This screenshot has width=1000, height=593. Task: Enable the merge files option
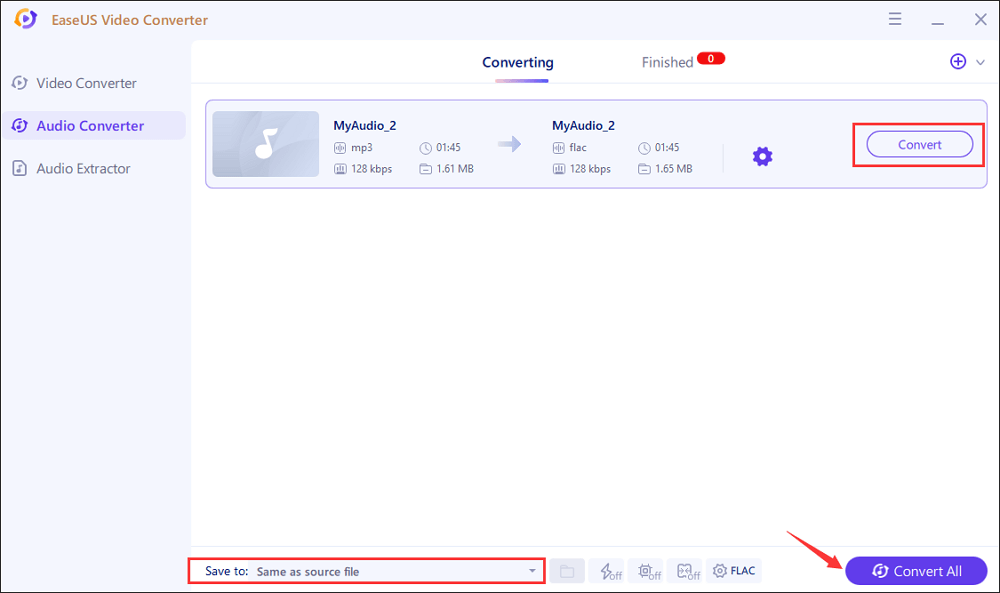686,570
